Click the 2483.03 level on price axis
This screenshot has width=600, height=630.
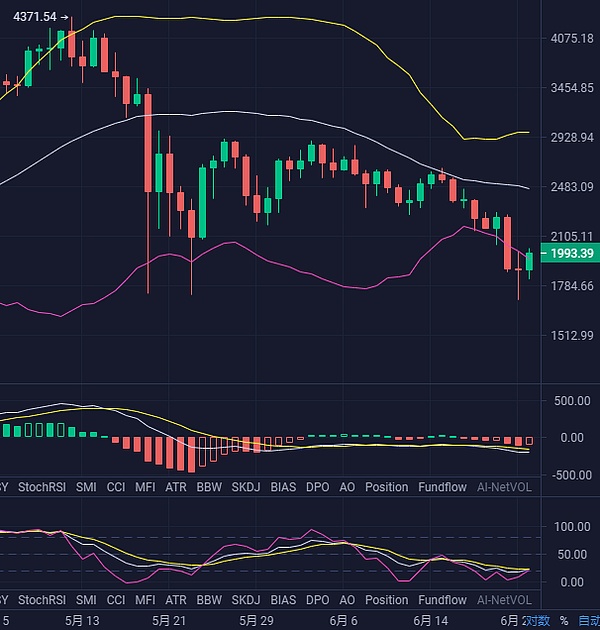572,186
